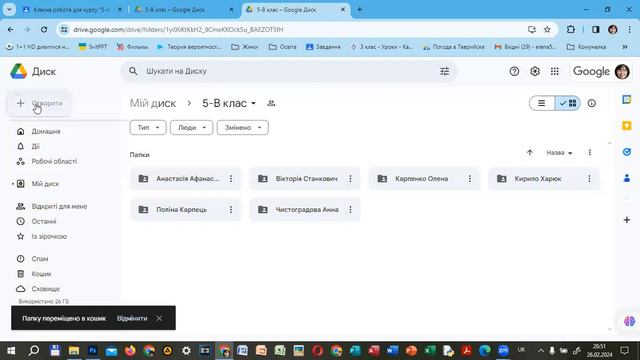Open taskbar search magnifier
Image resolution: width=640 pixels, height=360 pixels.
(x=34, y=351)
